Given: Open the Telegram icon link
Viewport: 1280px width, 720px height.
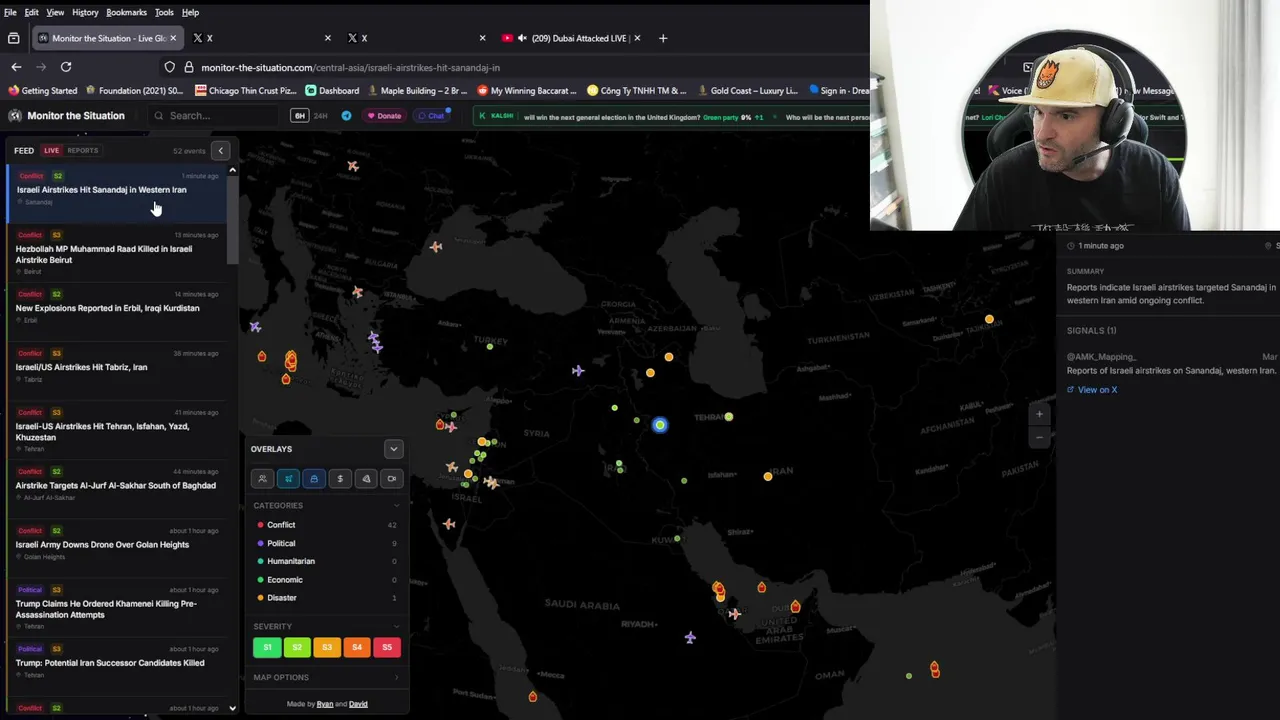Looking at the screenshot, I should (346, 116).
